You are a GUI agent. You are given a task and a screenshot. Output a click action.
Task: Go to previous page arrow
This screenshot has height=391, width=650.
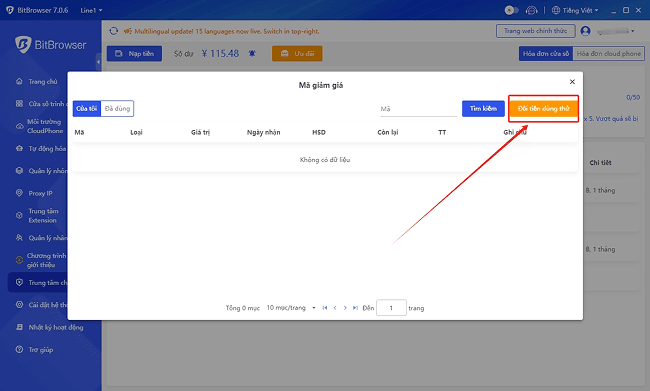(335, 308)
